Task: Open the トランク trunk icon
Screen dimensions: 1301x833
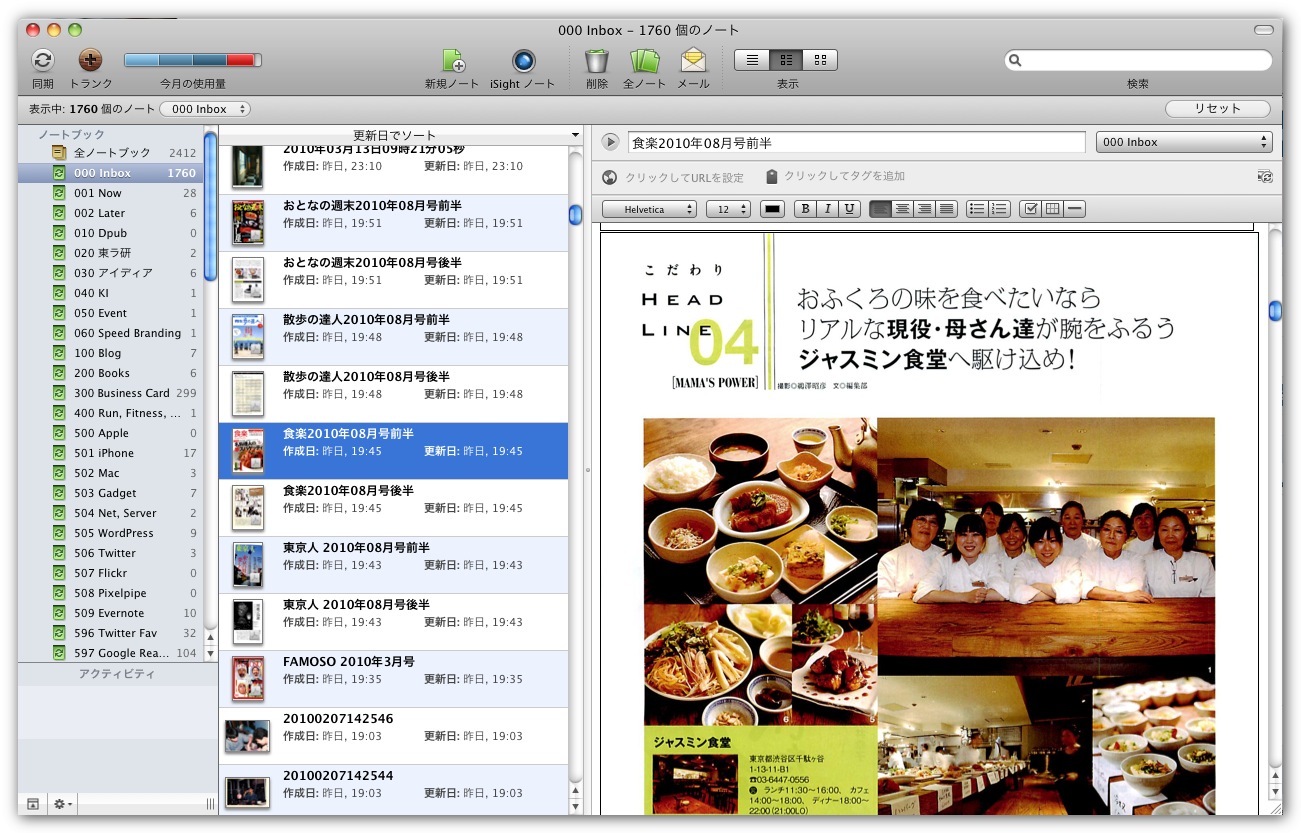Action: [90, 61]
